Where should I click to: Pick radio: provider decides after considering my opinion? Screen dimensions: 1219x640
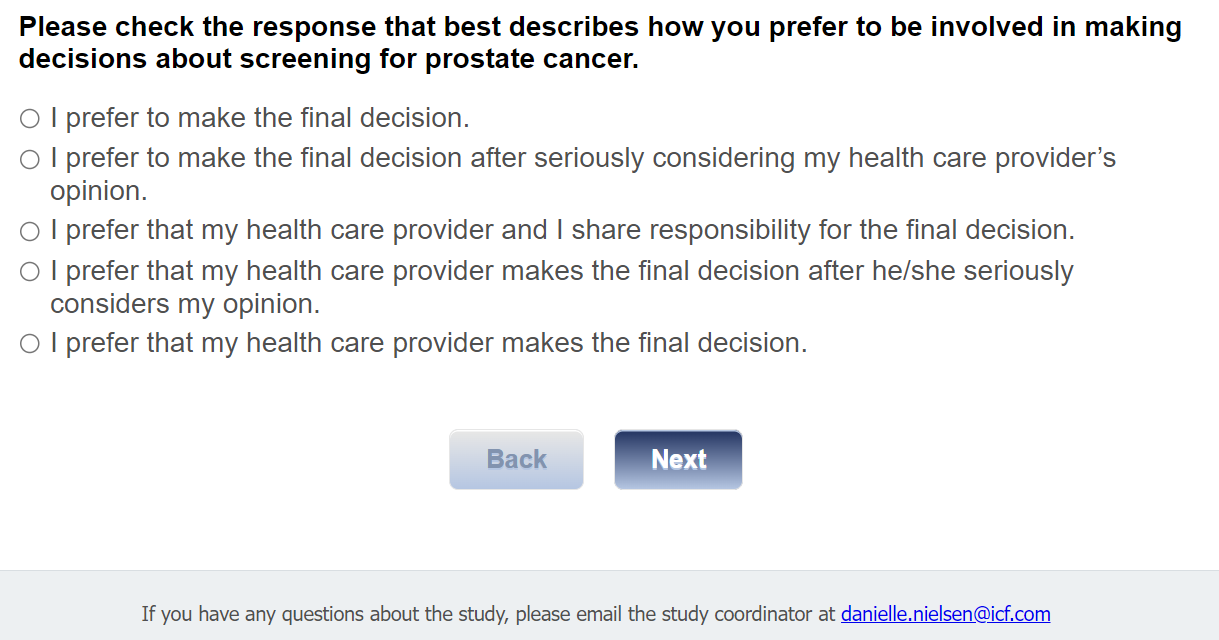pos(30,272)
